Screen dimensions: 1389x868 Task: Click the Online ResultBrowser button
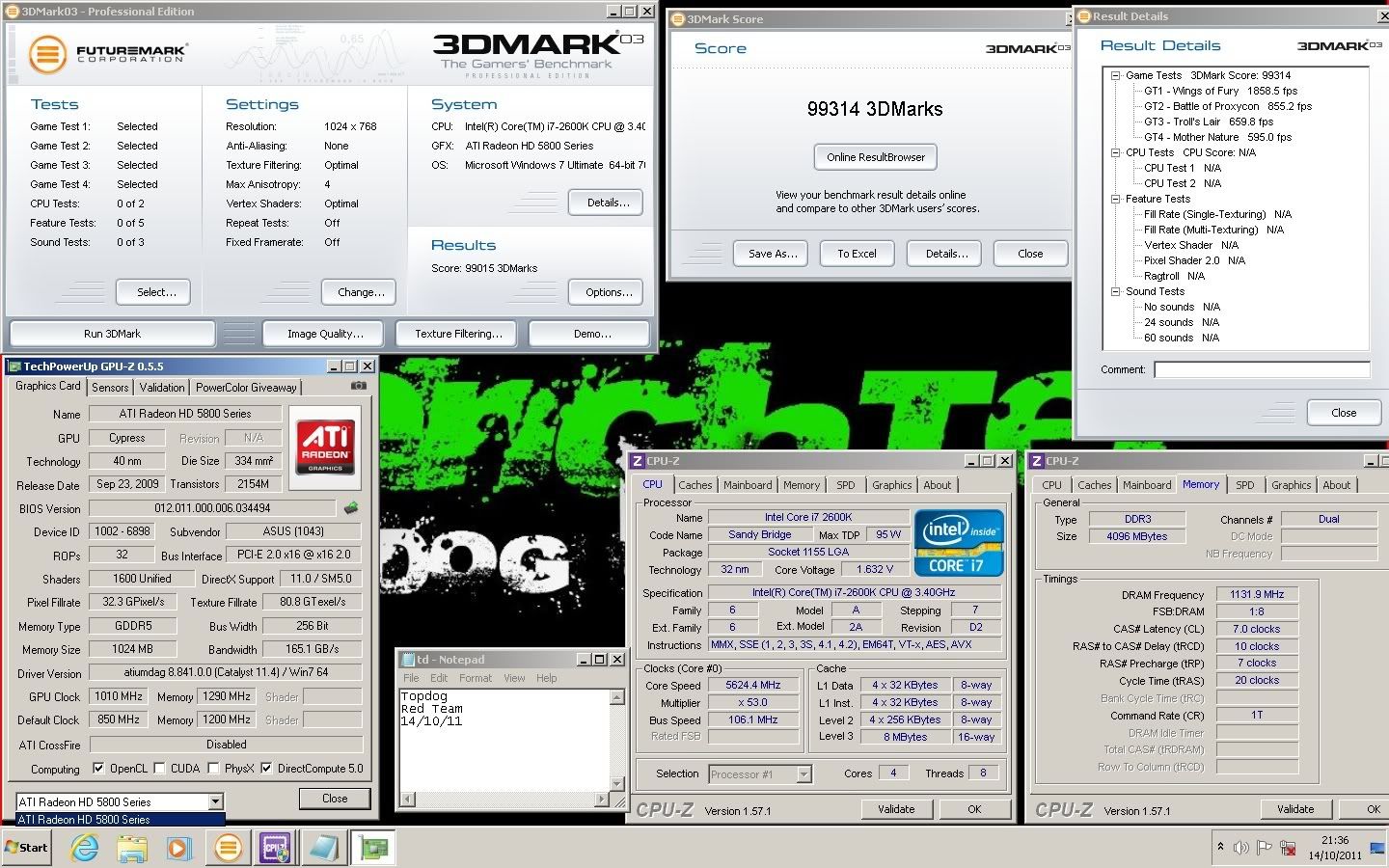click(x=875, y=157)
